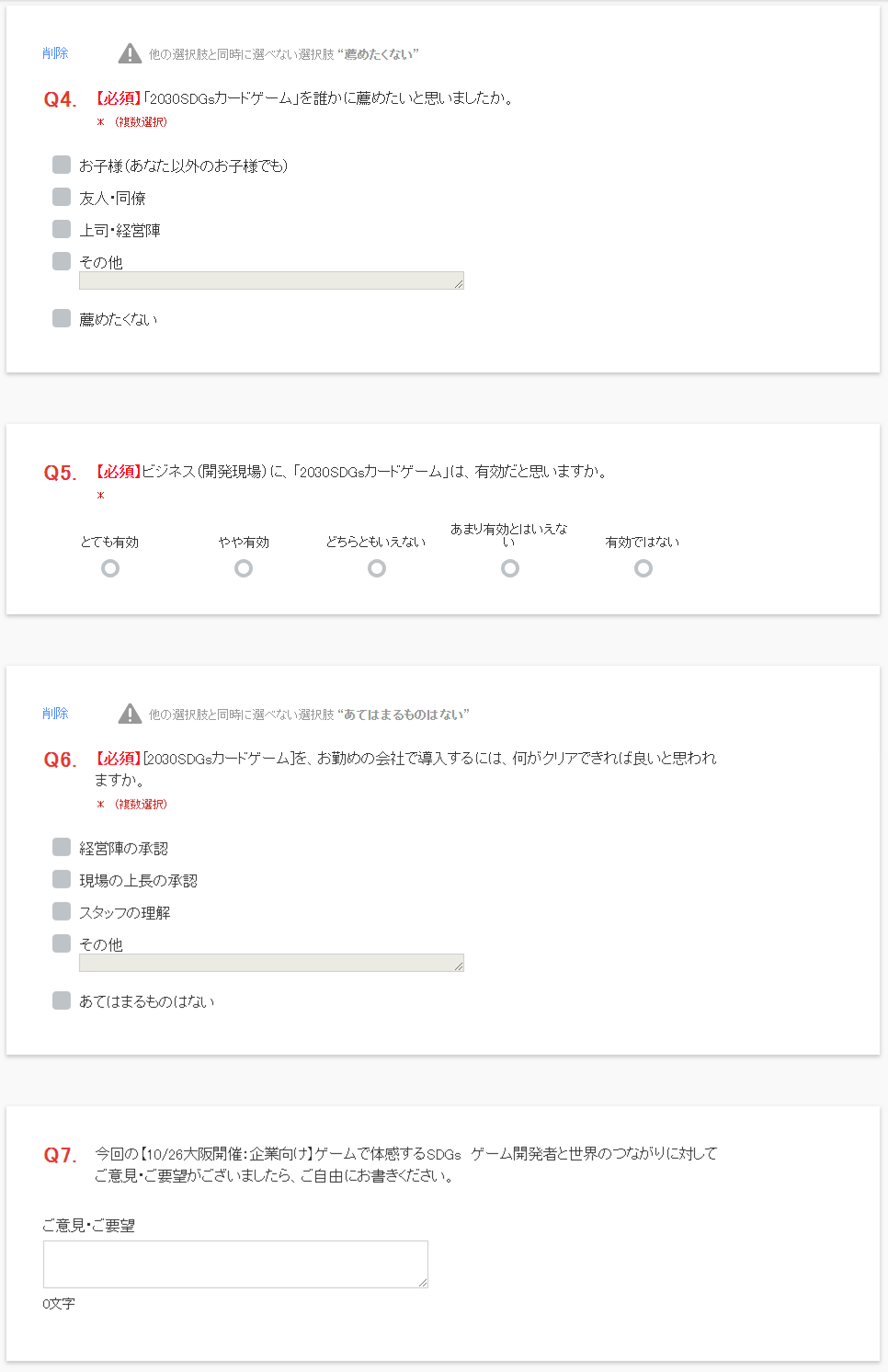Click inside the ご意見・ご要望 comment box
Viewport: 888px width, 1372px height.
[x=235, y=1263]
